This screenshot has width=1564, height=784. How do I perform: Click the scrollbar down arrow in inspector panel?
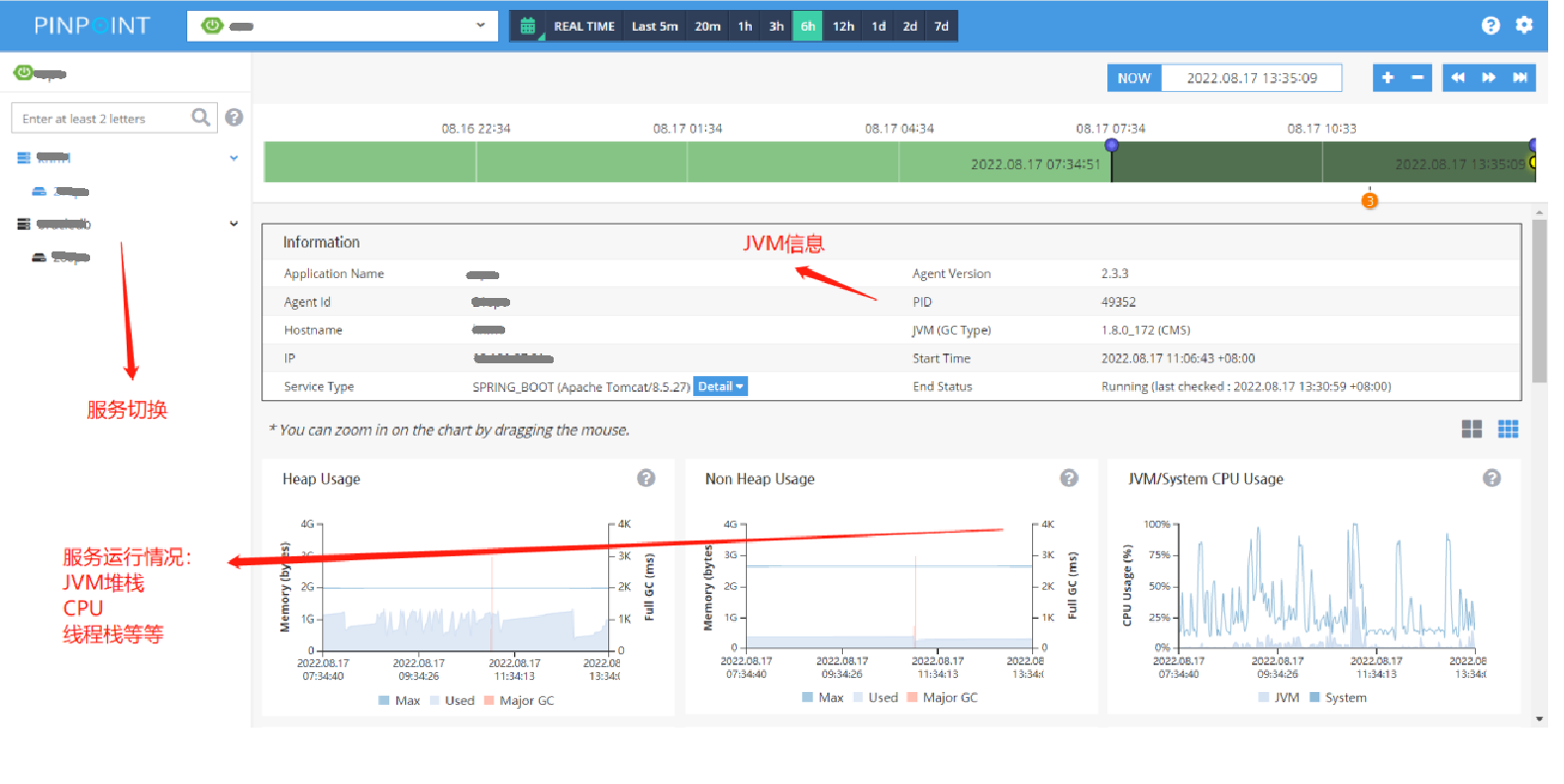coord(1539,719)
